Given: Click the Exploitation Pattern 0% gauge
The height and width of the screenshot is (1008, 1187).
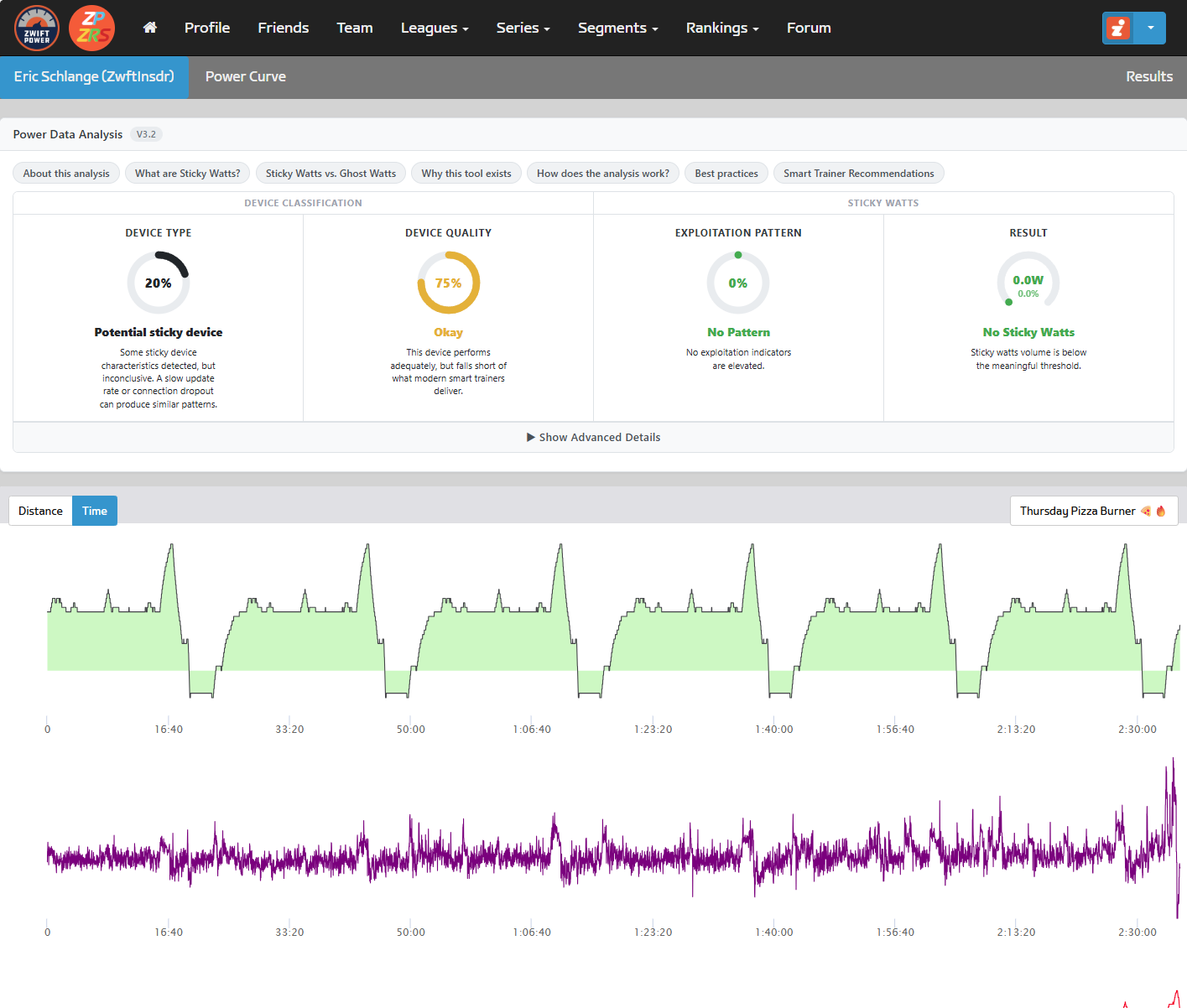Looking at the screenshot, I should [x=738, y=283].
